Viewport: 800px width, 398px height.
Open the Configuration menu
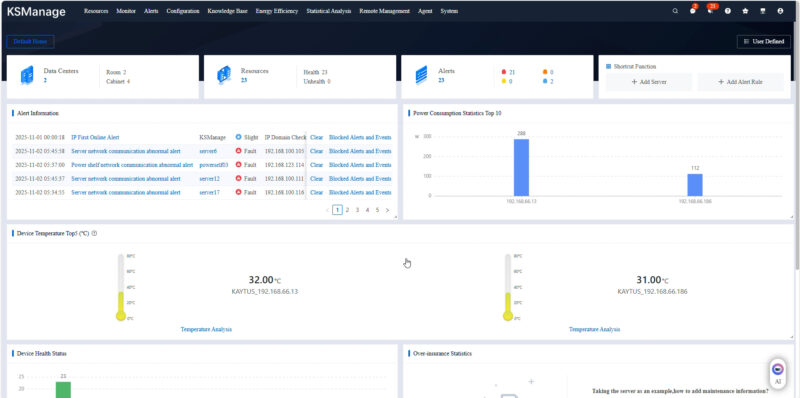[183, 11]
